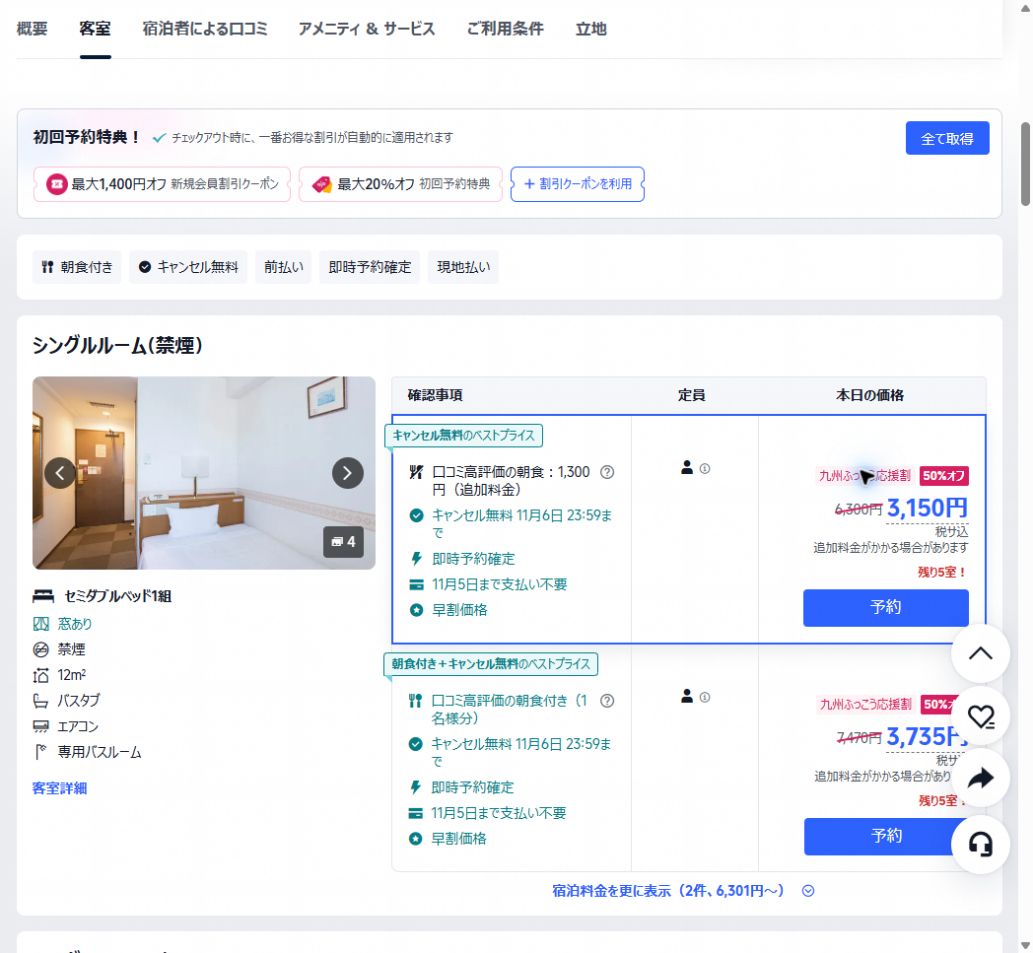Click the 全て取得 button

tap(947, 138)
